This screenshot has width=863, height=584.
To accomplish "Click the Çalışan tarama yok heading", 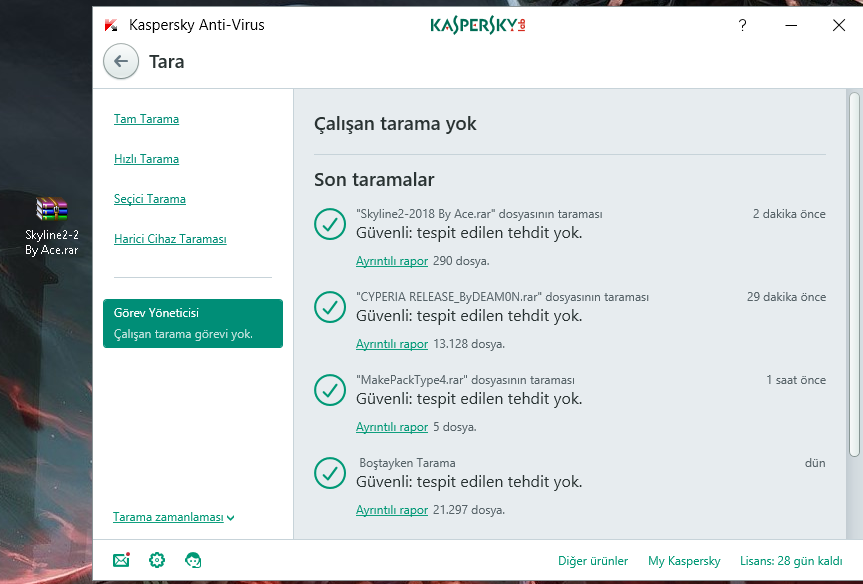I will click(395, 124).
